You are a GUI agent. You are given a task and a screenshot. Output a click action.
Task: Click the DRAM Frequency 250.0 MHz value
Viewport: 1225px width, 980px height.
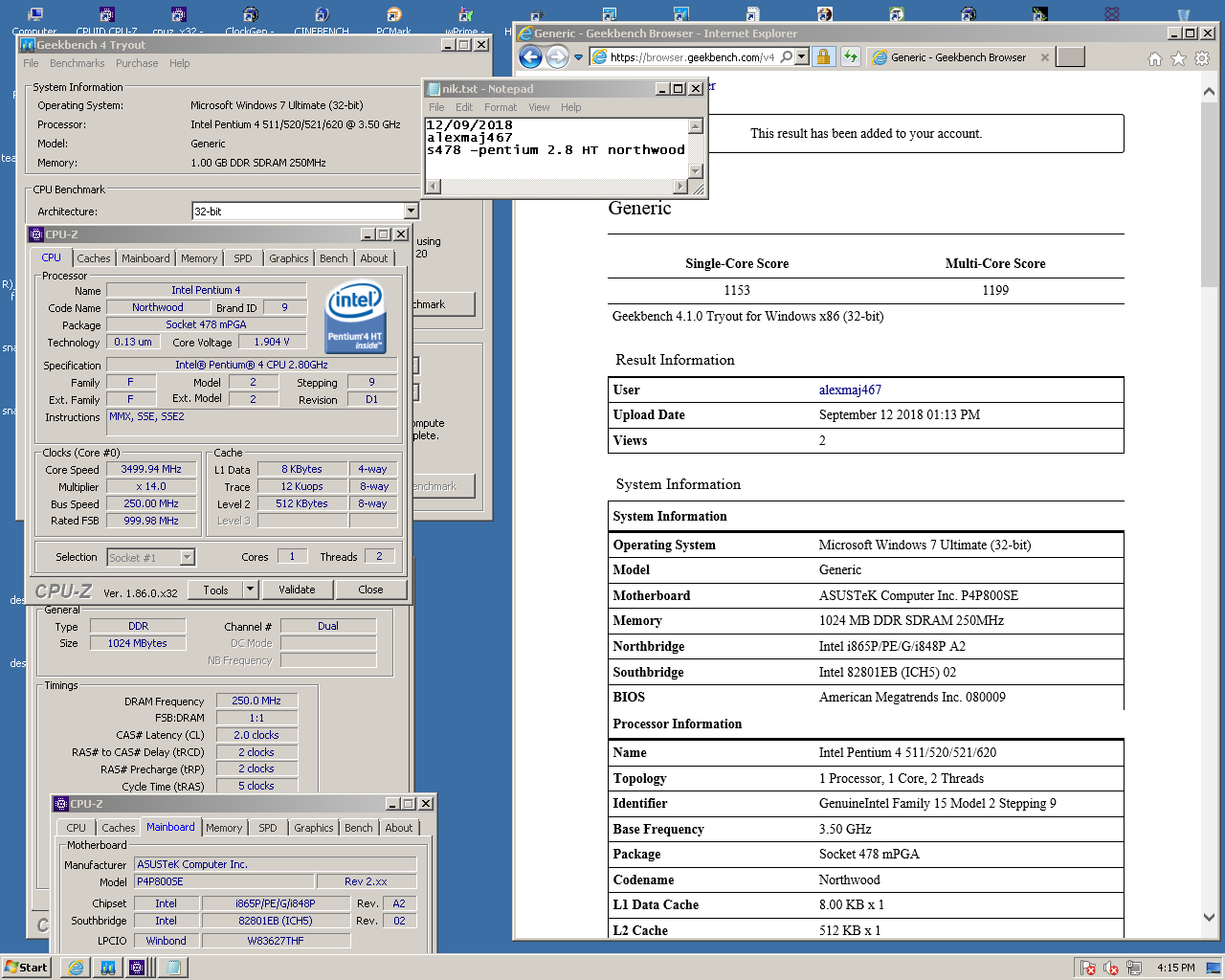256,701
